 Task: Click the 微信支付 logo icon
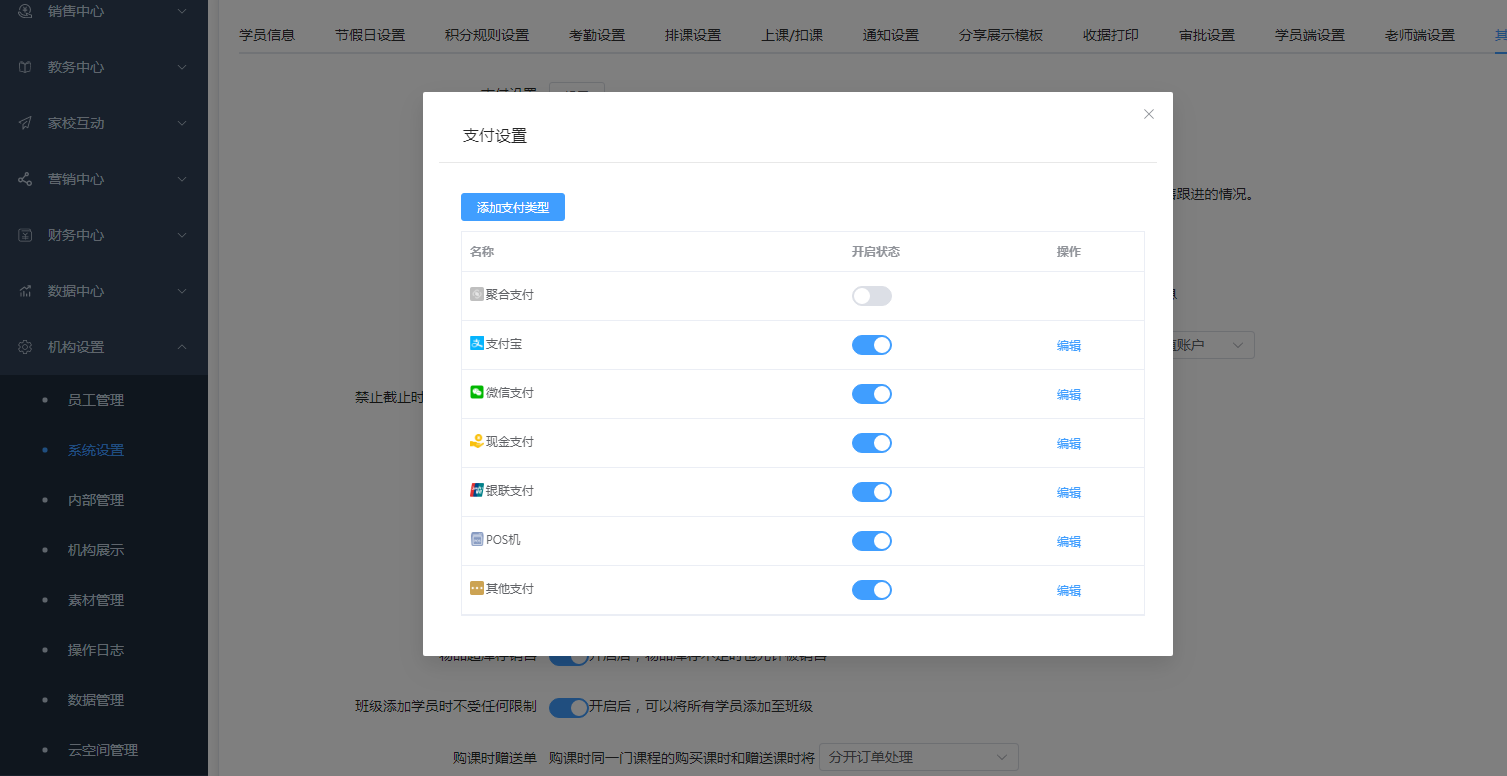click(x=477, y=392)
